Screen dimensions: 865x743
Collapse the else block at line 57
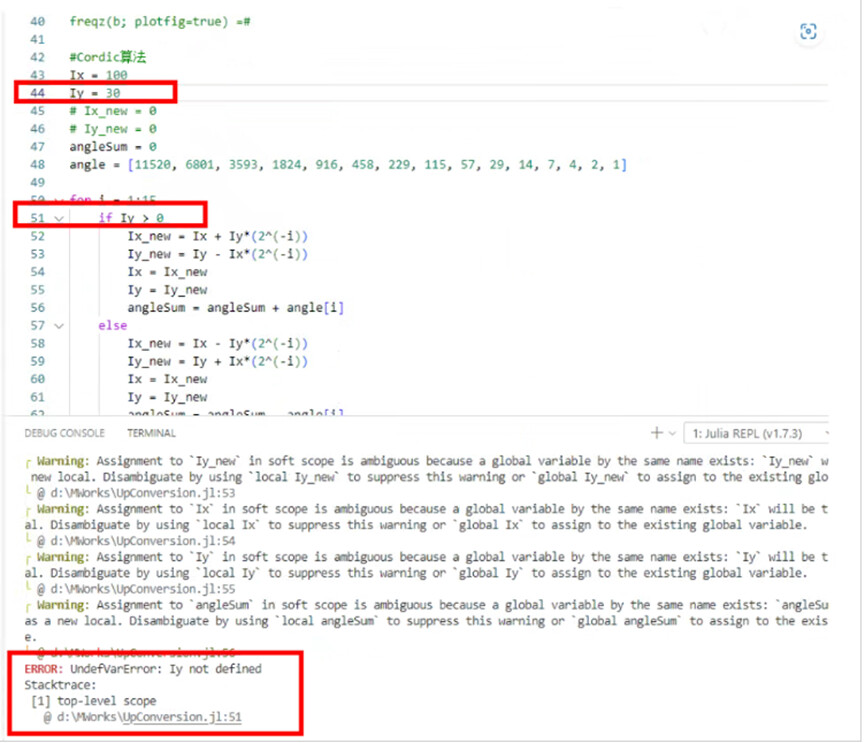tap(59, 326)
